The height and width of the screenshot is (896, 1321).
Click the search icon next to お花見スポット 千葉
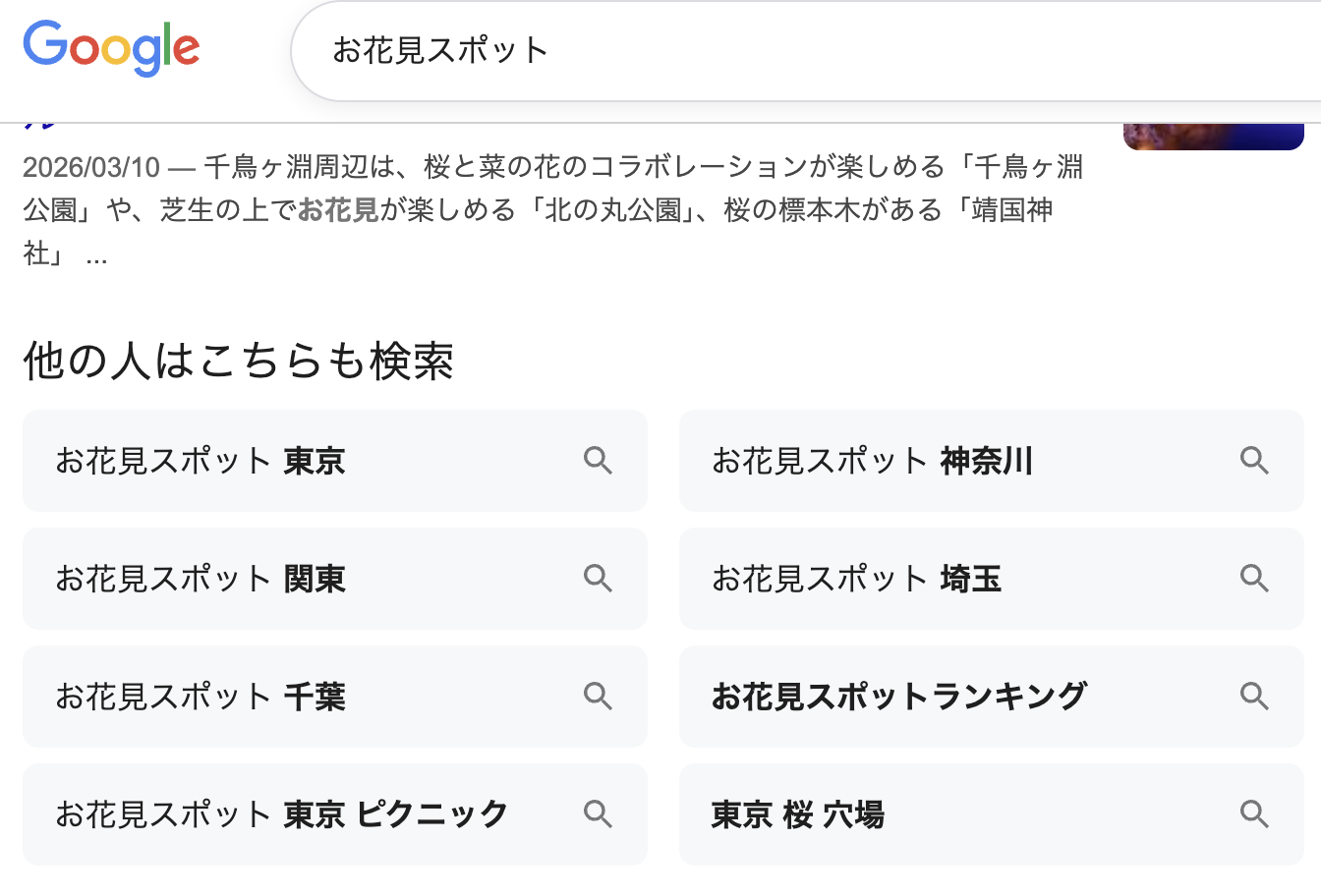pyautogui.click(x=598, y=697)
